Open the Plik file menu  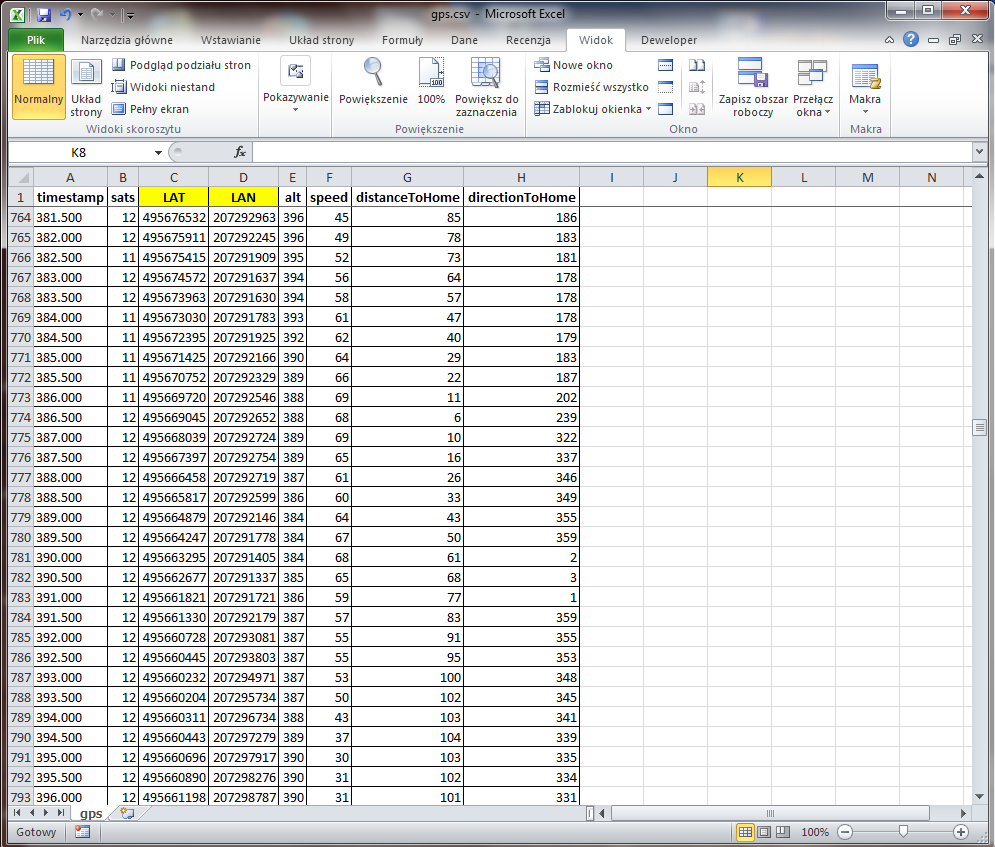click(36, 40)
